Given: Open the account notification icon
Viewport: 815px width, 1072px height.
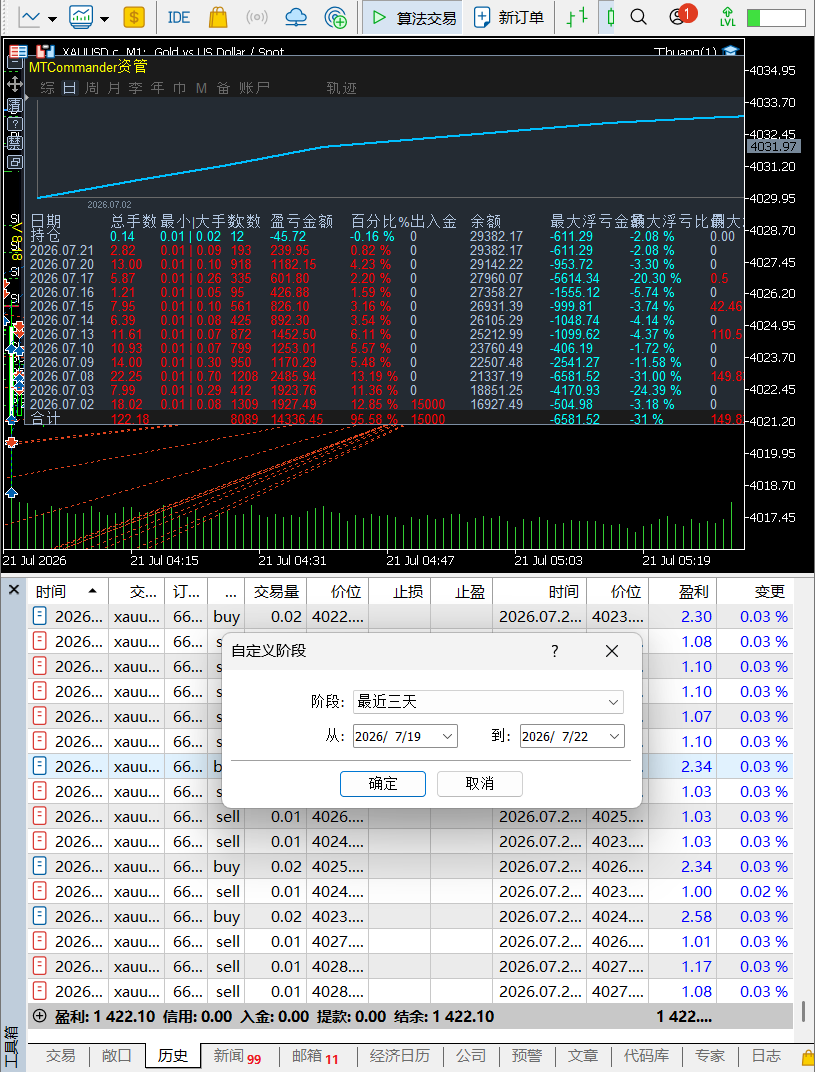Looking at the screenshot, I should pyautogui.click(x=680, y=16).
